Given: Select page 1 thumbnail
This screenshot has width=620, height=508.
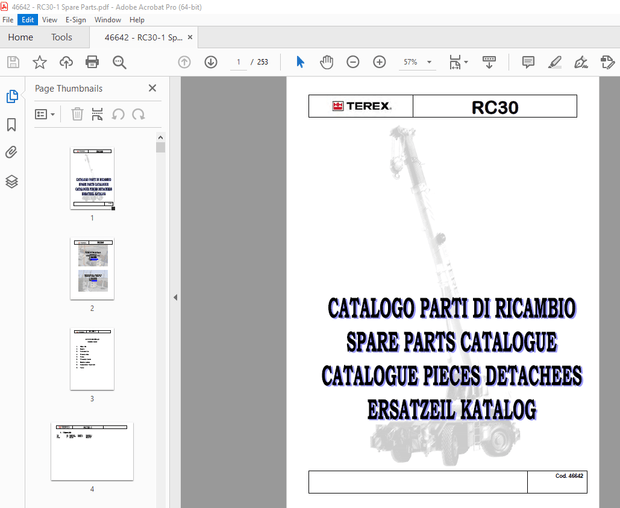Looking at the screenshot, I should pyautogui.click(x=92, y=178).
